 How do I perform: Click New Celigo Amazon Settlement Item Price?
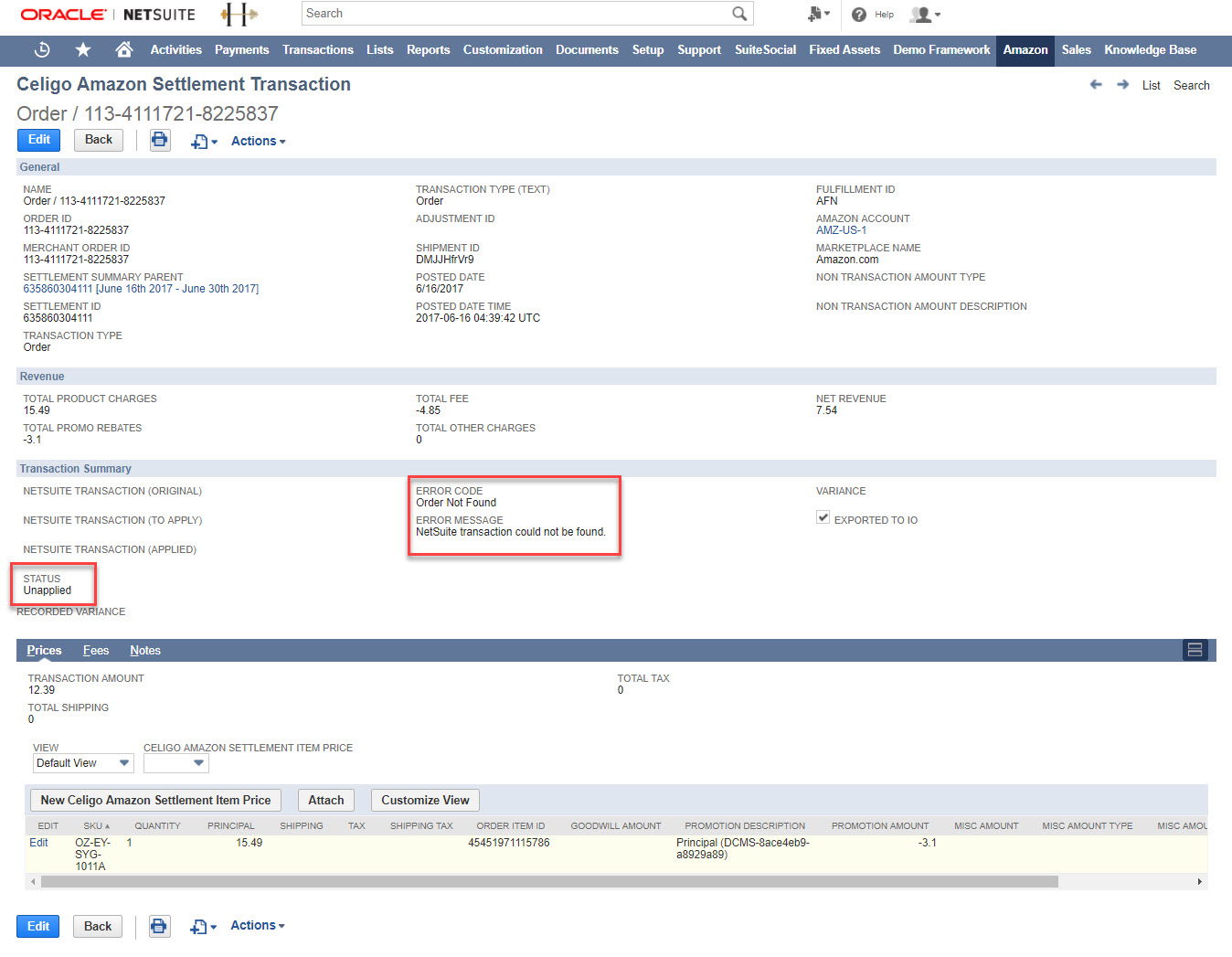[x=155, y=800]
